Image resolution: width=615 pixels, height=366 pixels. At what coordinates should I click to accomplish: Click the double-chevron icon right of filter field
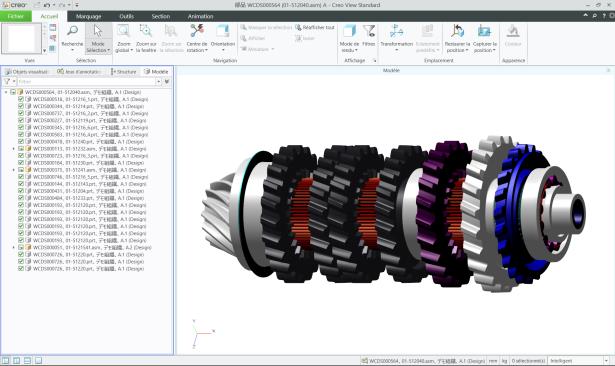pos(167,82)
